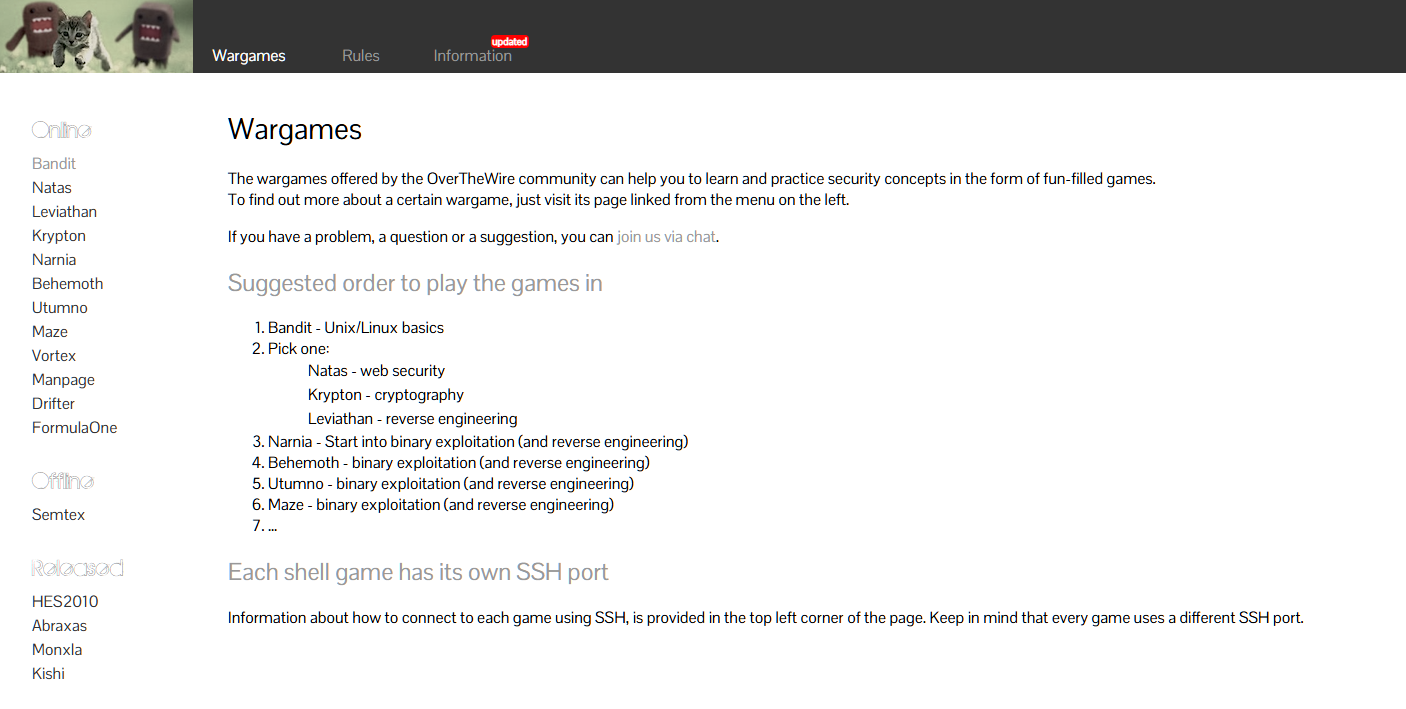1406x709 pixels.
Task: Click Natas - web security line
Action: pos(376,371)
